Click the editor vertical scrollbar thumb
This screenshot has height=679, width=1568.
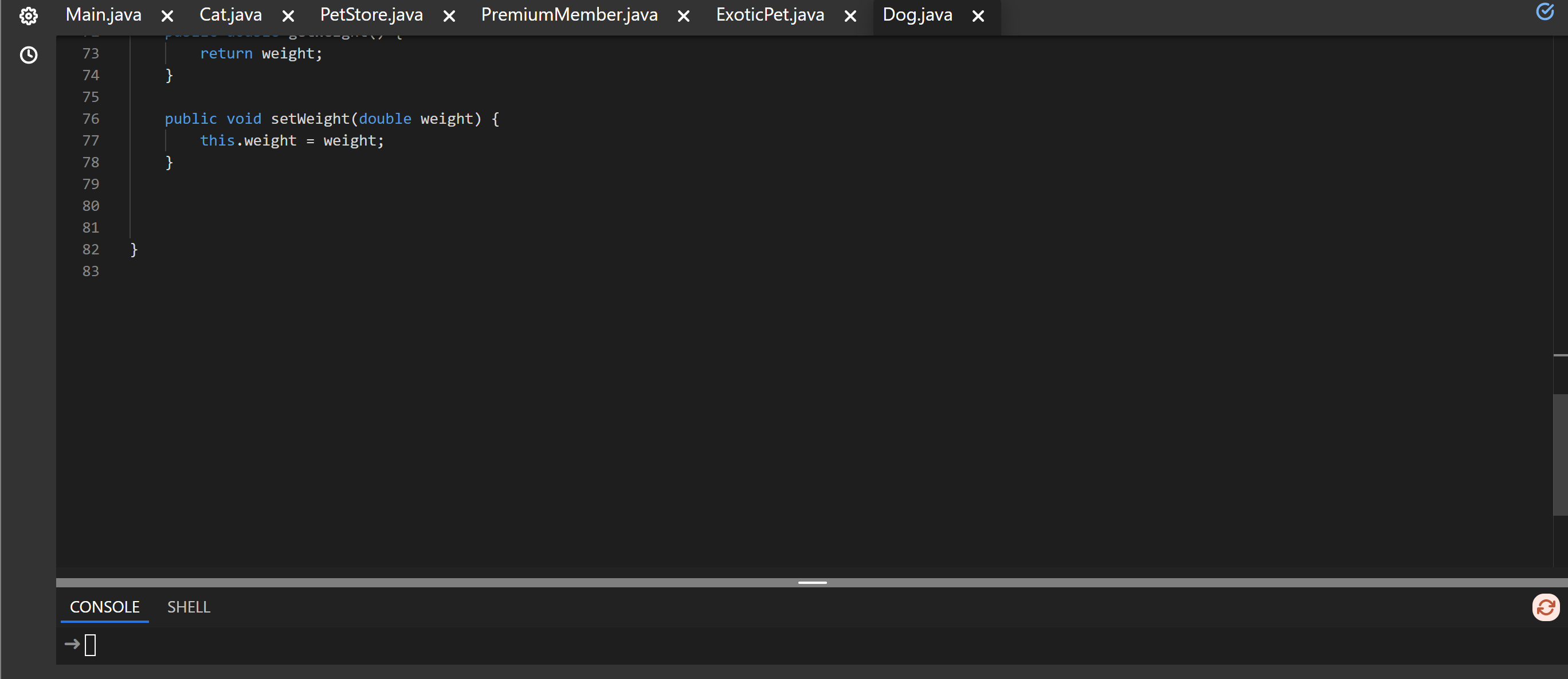point(1560,454)
